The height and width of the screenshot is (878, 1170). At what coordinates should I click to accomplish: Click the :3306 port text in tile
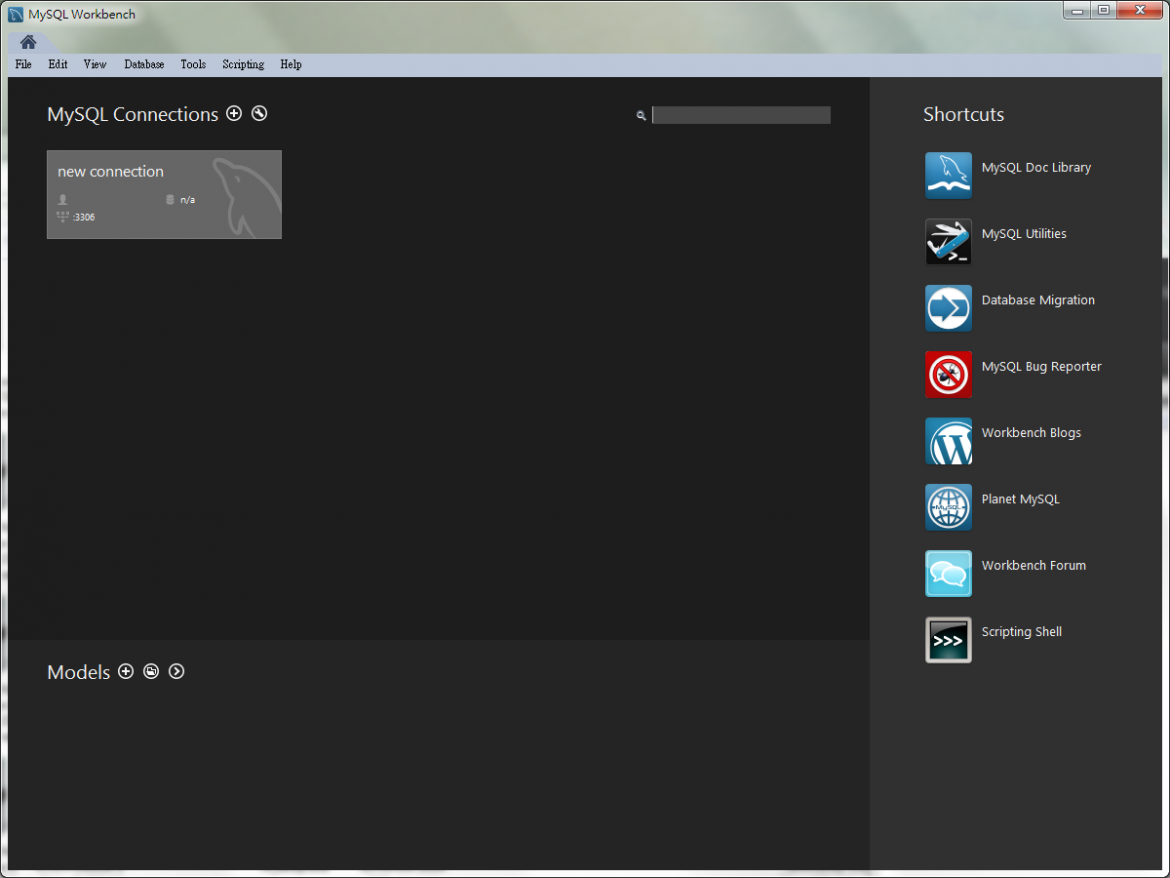click(84, 217)
